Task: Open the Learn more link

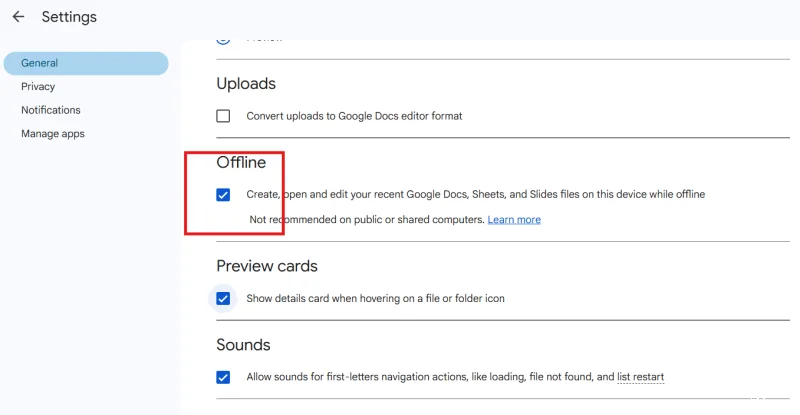Action: tap(514, 220)
